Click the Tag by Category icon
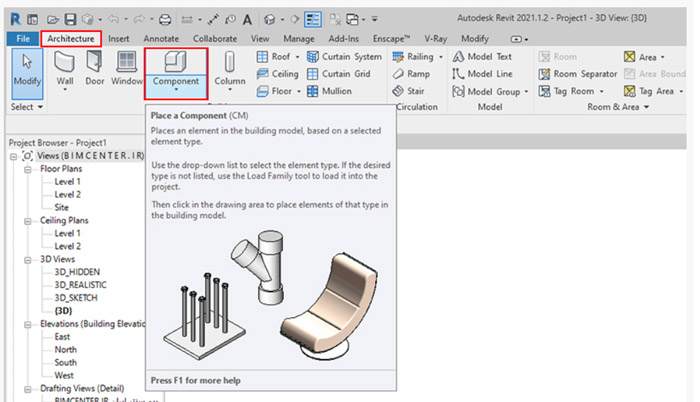This screenshot has width=700, height=402. click(x=230, y=20)
